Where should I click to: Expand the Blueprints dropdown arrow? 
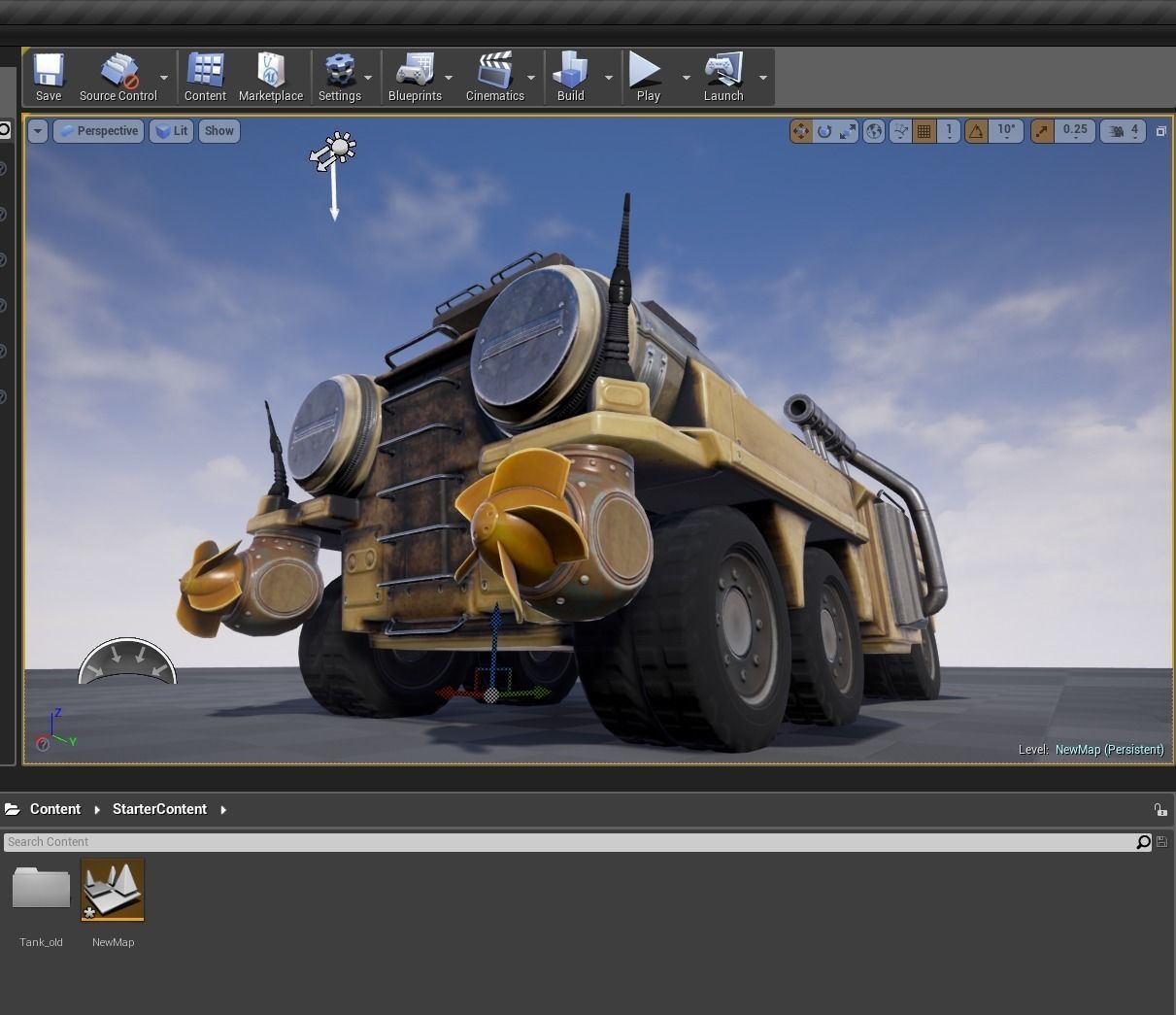[x=449, y=78]
